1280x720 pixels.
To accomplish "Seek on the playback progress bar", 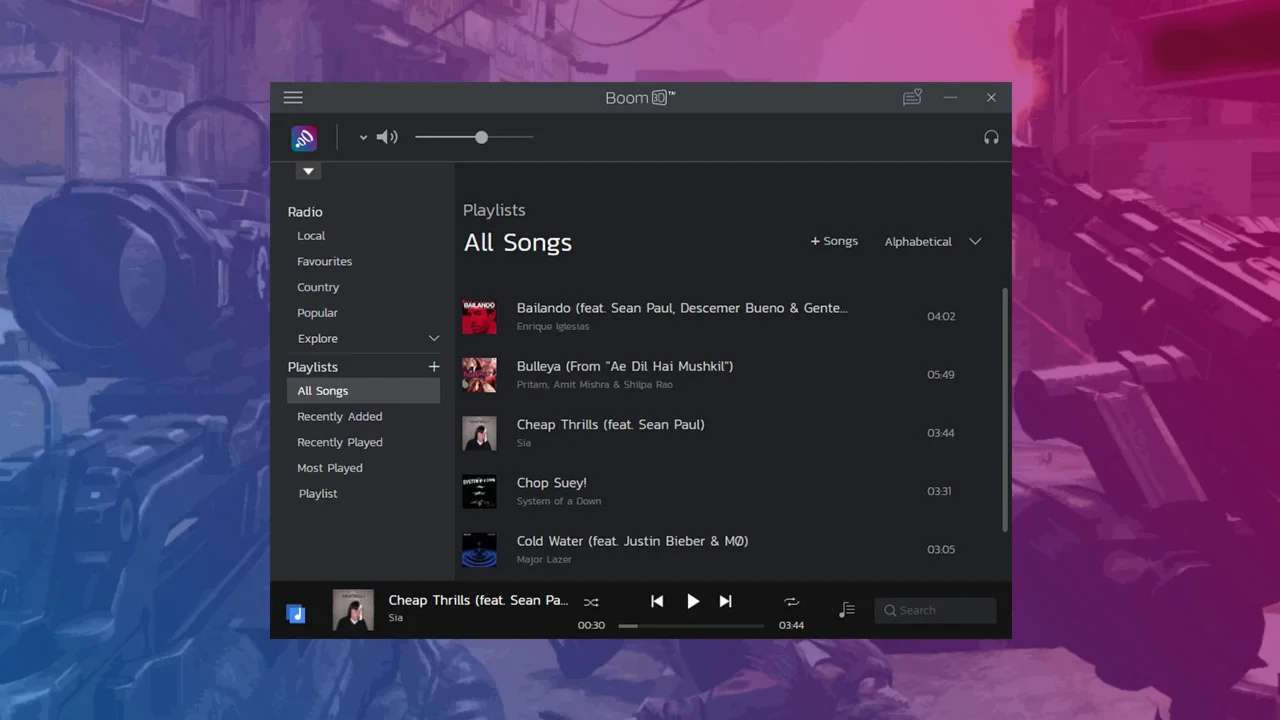I will click(691, 626).
